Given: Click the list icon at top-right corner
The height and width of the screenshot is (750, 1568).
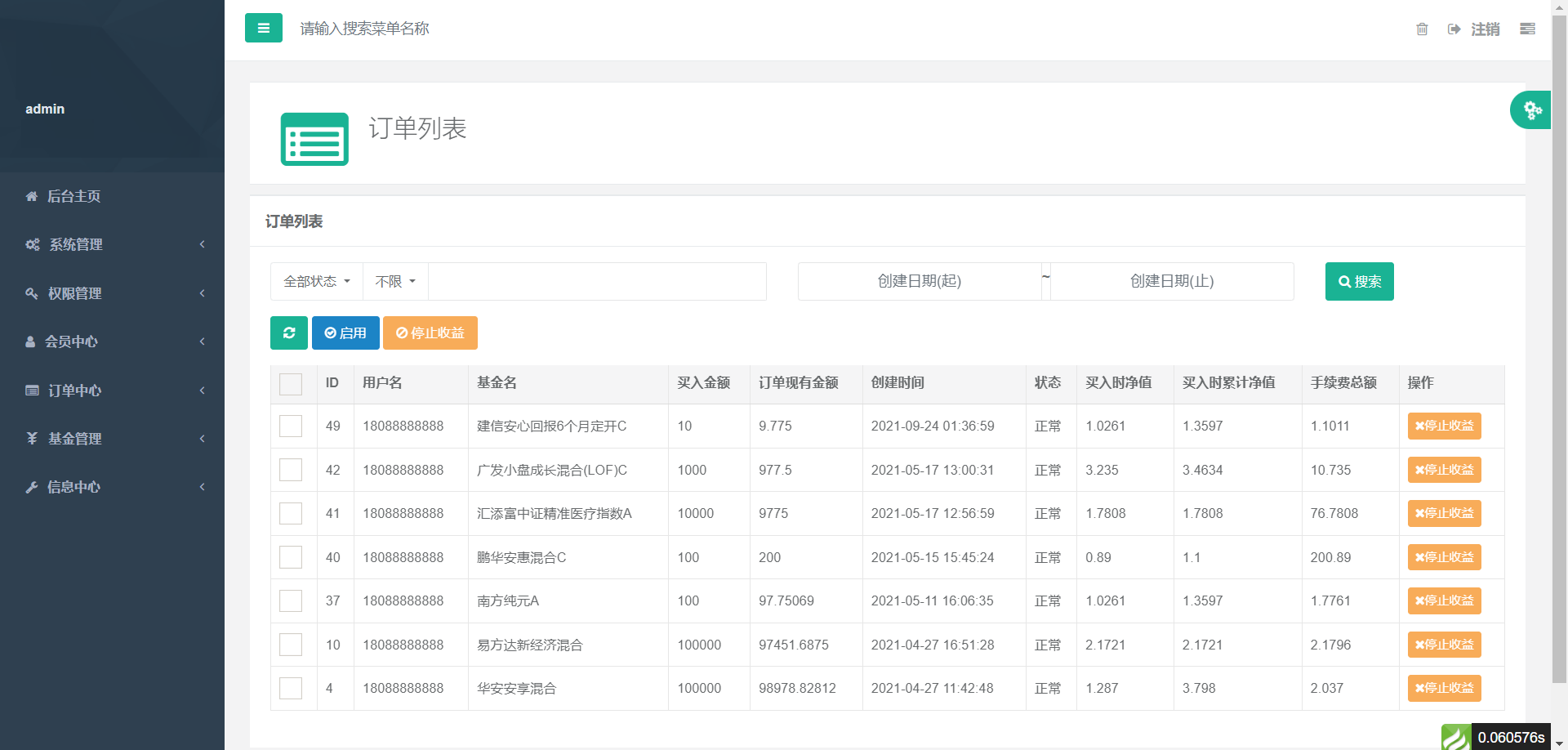Looking at the screenshot, I should pyautogui.click(x=1527, y=29).
